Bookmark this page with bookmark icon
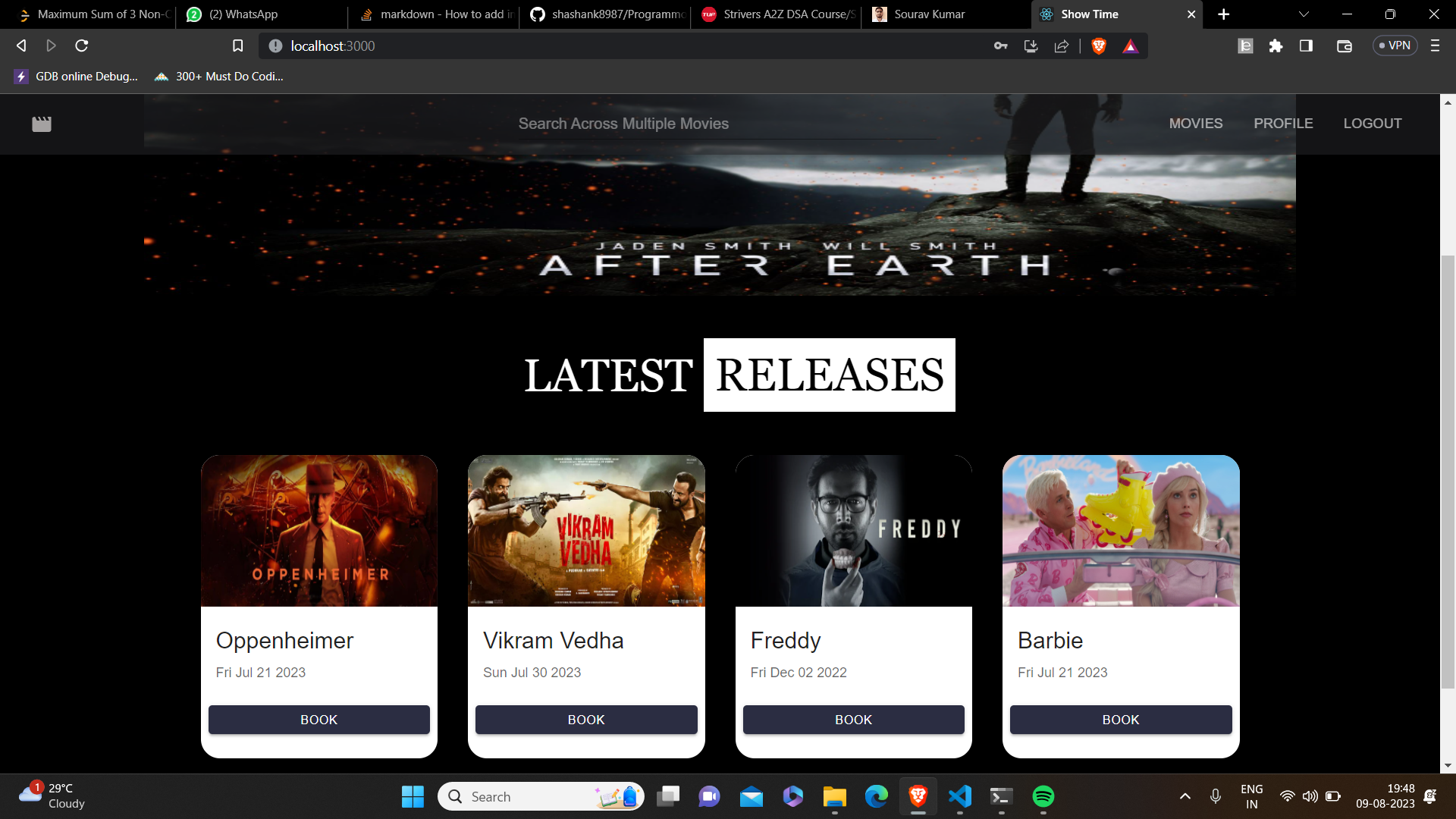Image resolution: width=1456 pixels, height=819 pixels. click(x=237, y=46)
